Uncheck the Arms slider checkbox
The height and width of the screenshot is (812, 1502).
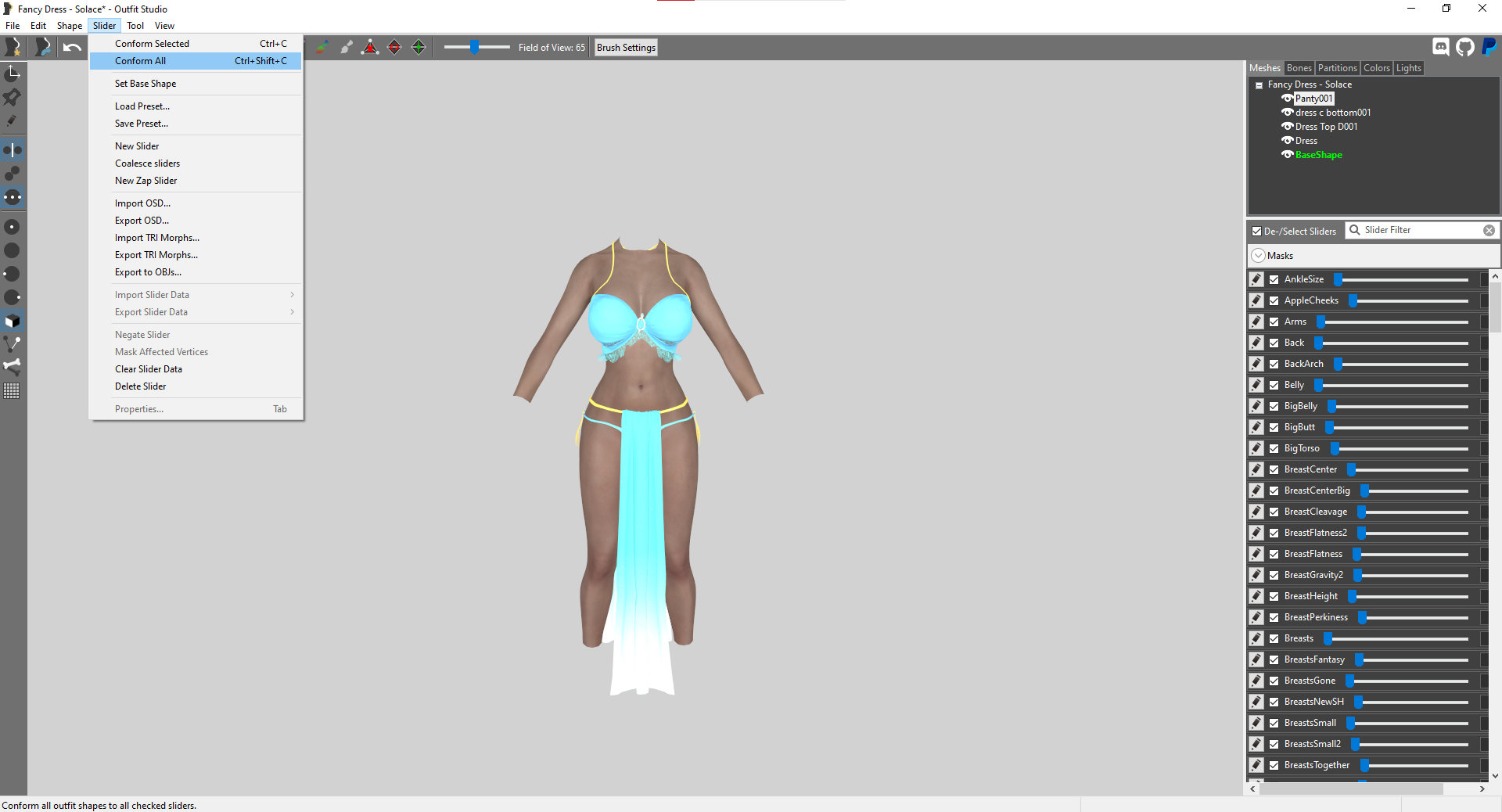click(1274, 322)
